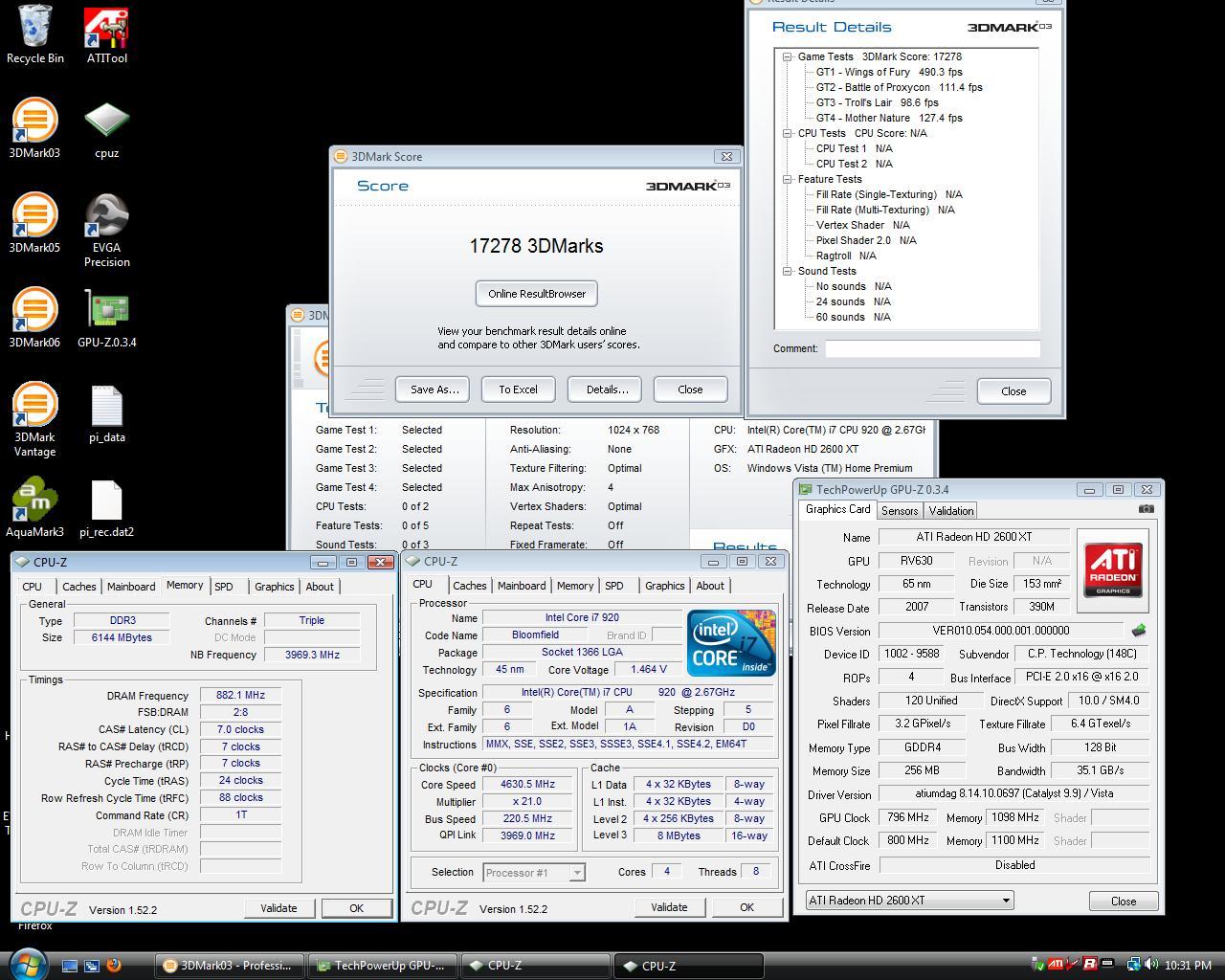Click Close in Result Details window

(1013, 390)
